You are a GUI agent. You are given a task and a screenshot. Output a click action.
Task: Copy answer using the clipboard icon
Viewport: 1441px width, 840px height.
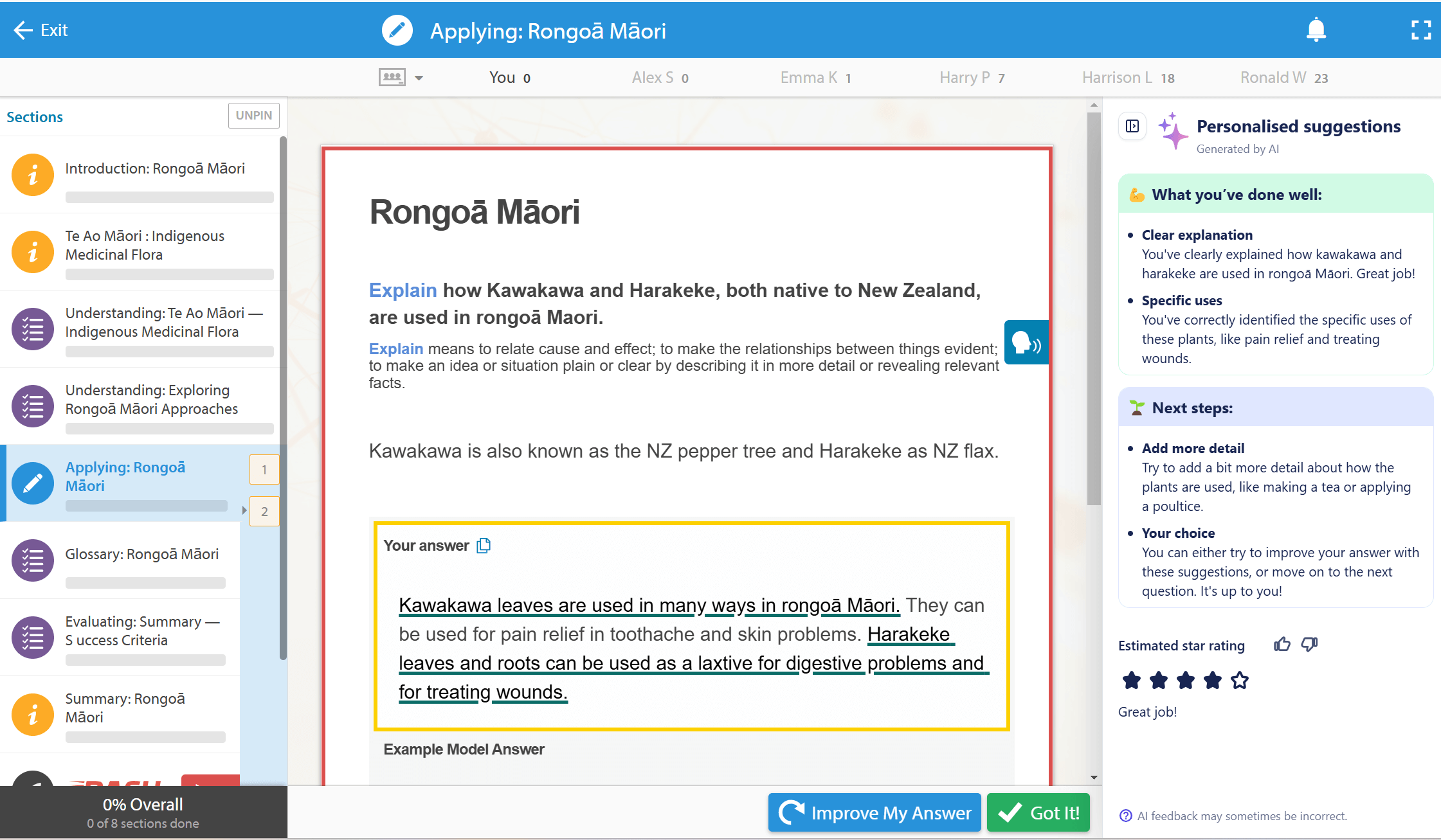tap(484, 546)
